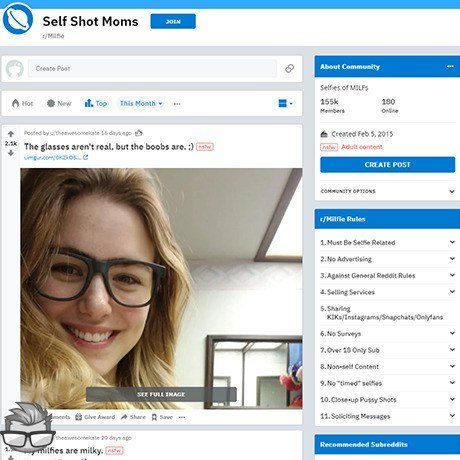Screen dimensions: 460x460
Task: Click the JOIN button
Action: [173, 21]
